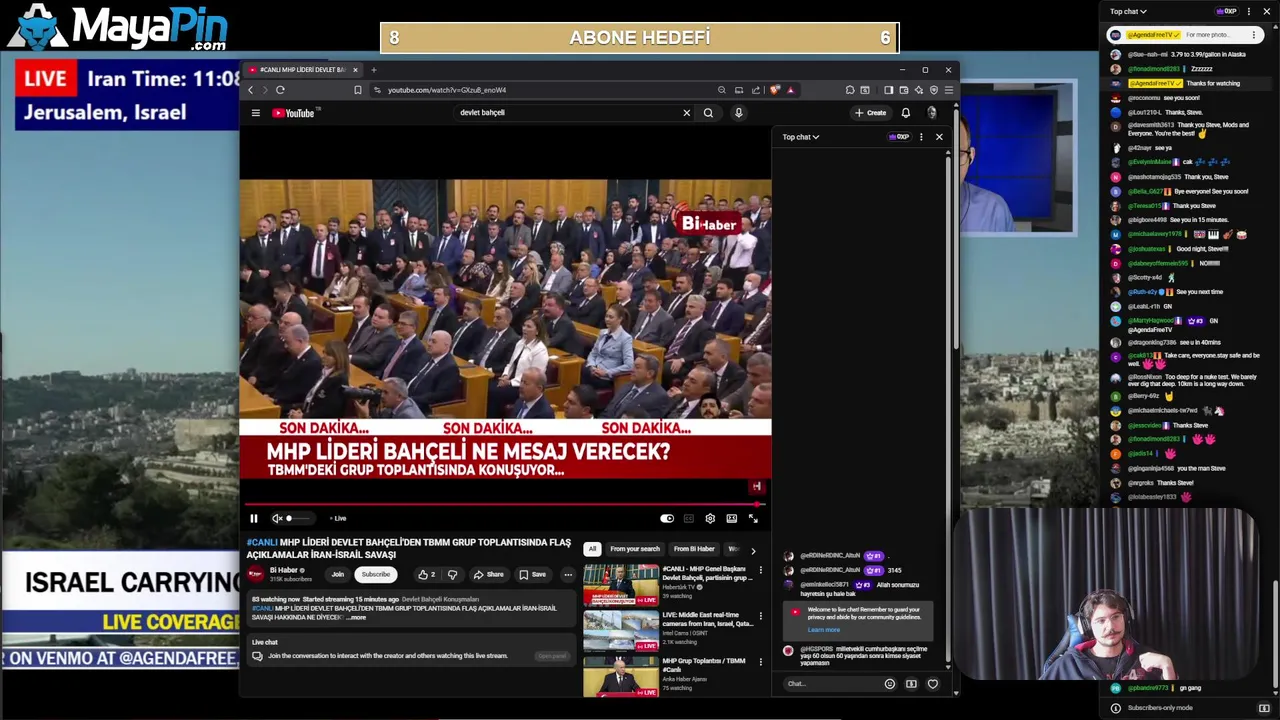The height and width of the screenshot is (720, 1280).
Task: Select the '#CANLI MHP LİDERİ DEVLET' browser tab
Action: tap(303, 70)
